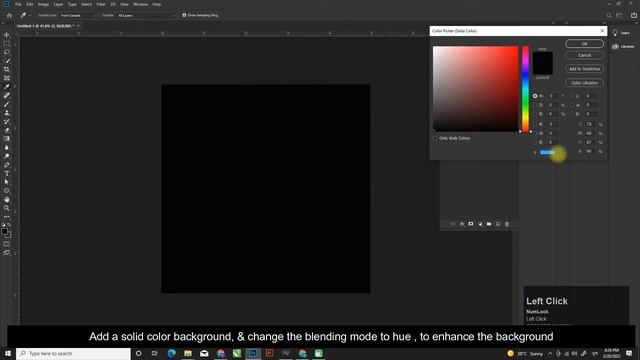Click inside the red color field gradient
640x360 pixels.
pos(476,89)
